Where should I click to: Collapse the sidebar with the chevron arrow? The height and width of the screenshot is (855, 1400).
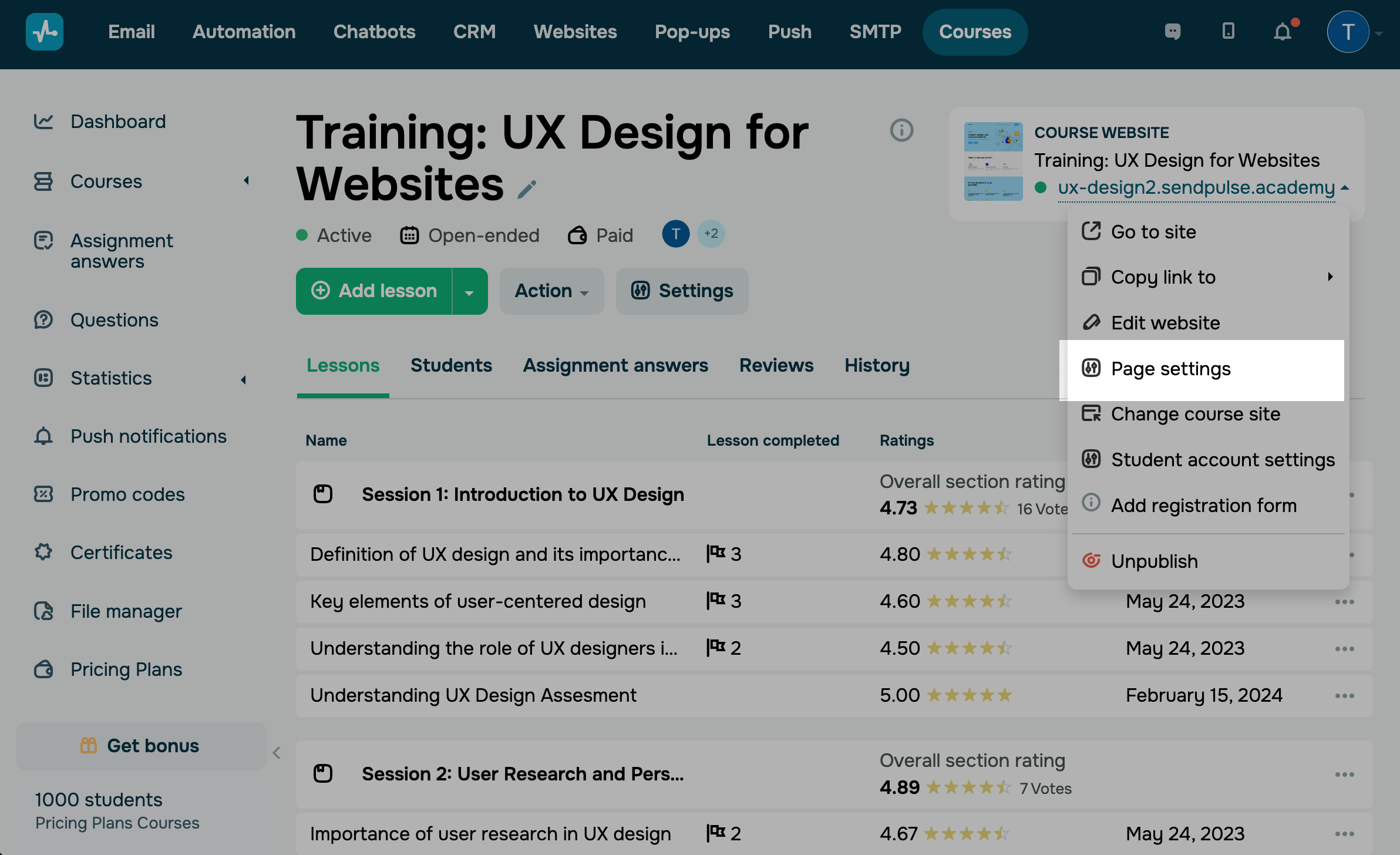pos(277,753)
